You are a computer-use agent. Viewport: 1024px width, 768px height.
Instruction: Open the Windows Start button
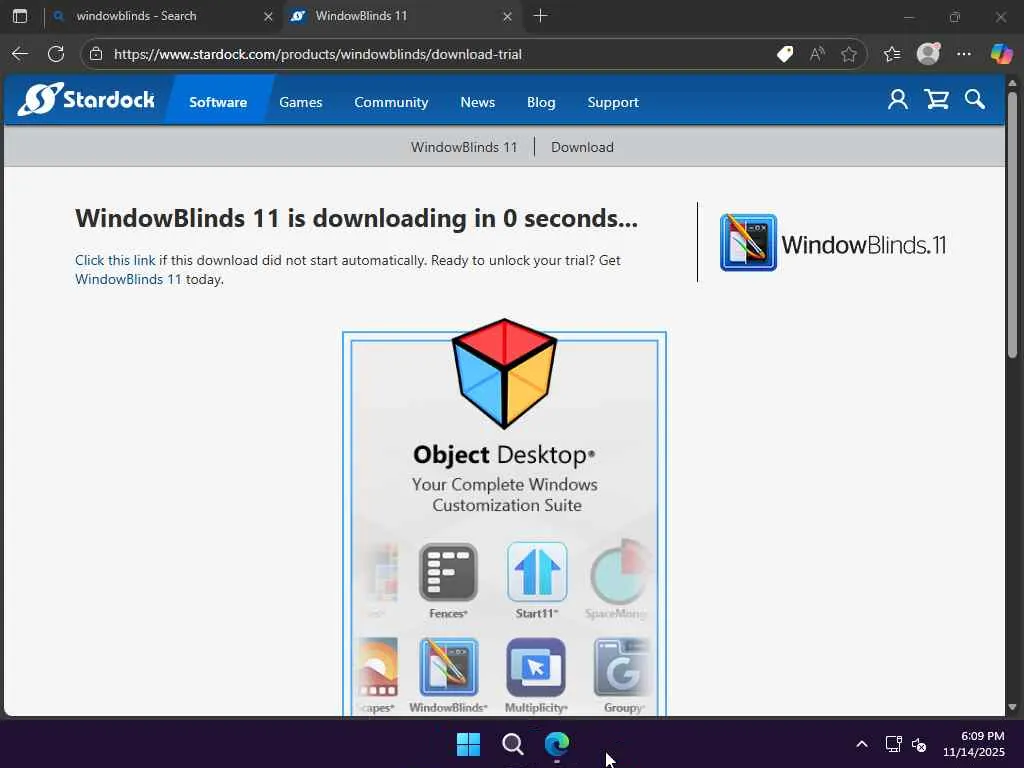[468, 744]
